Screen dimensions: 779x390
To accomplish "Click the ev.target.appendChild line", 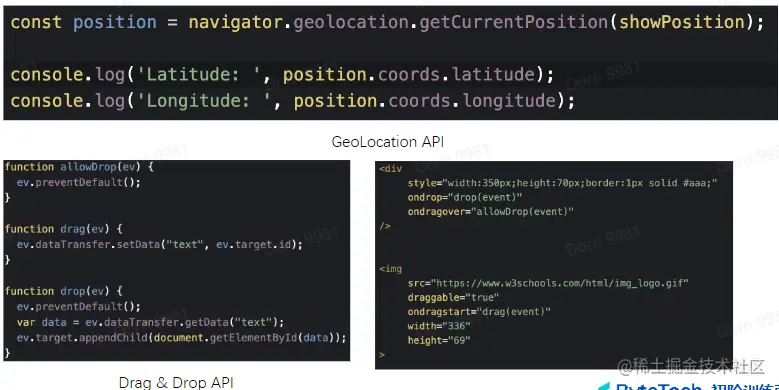I will coord(181,338).
